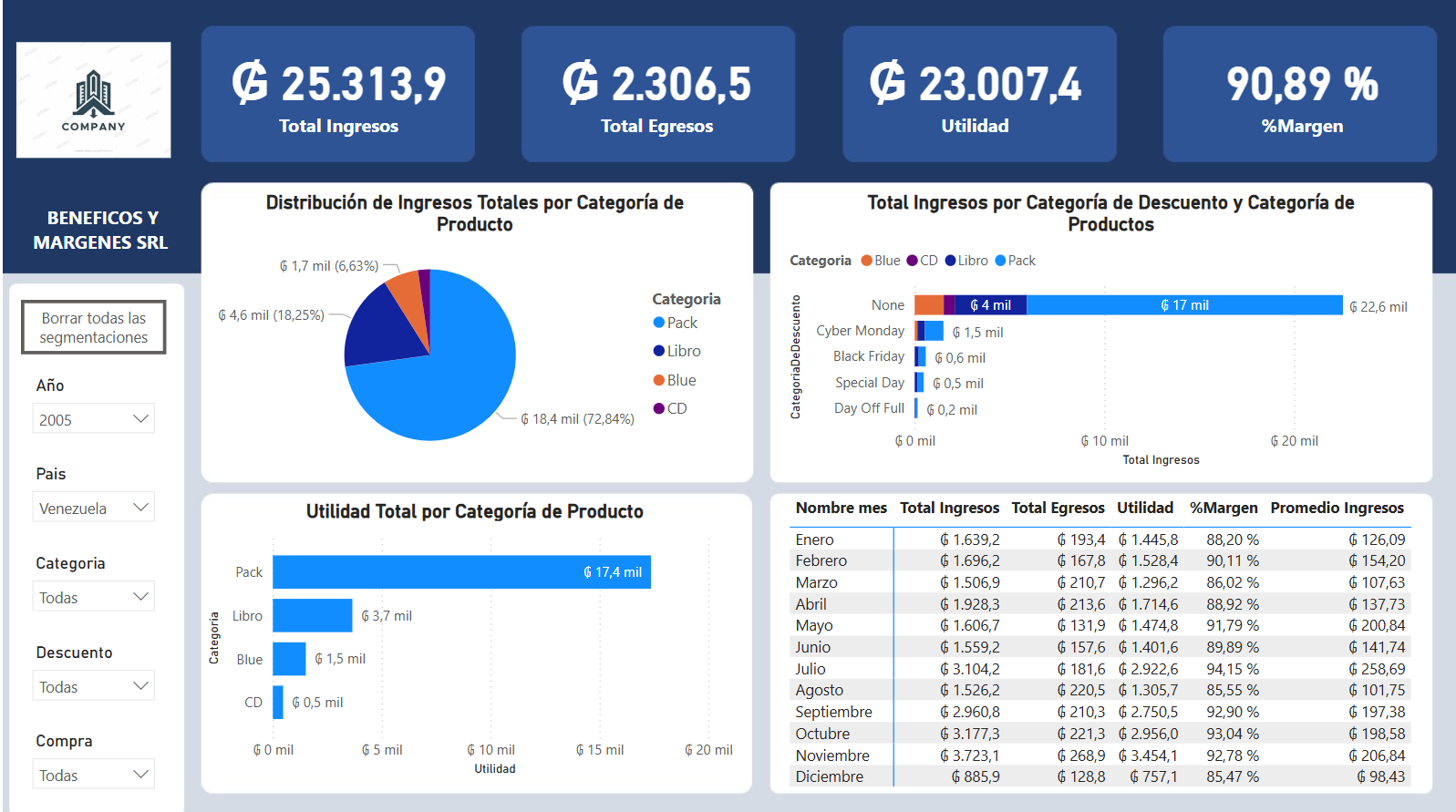Image resolution: width=1456 pixels, height=812 pixels.
Task: Sort table by %Margen column header
Action: click(1223, 508)
